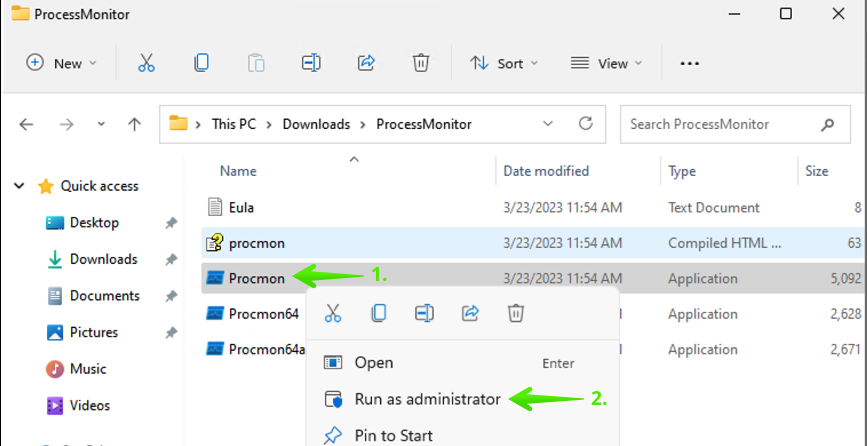This screenshot has width=867, height=446.
Task: Select the Procmon64a file row
Action: [255, 349]
